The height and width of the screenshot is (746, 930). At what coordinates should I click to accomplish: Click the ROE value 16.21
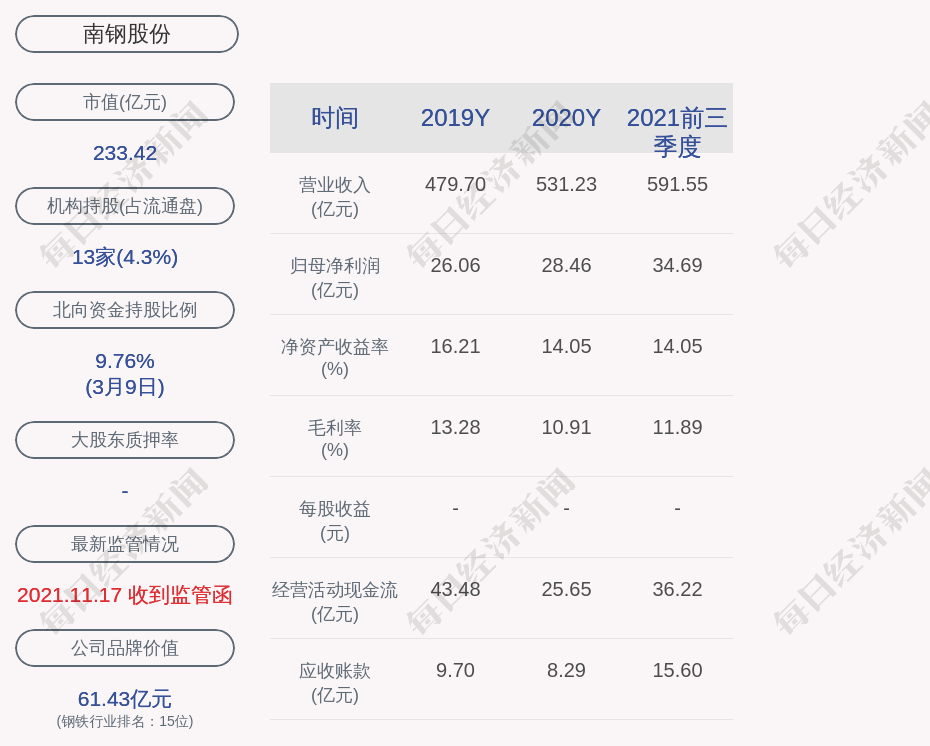(455, 346)
